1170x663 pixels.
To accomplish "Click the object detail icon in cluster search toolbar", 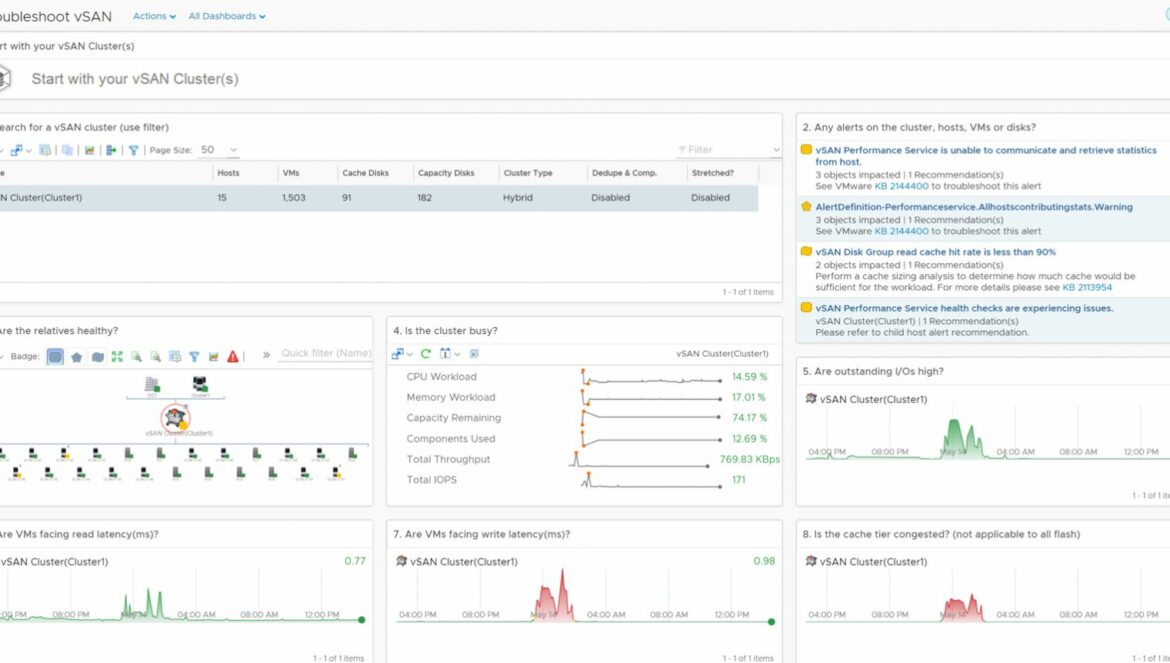I will [45, 150].
